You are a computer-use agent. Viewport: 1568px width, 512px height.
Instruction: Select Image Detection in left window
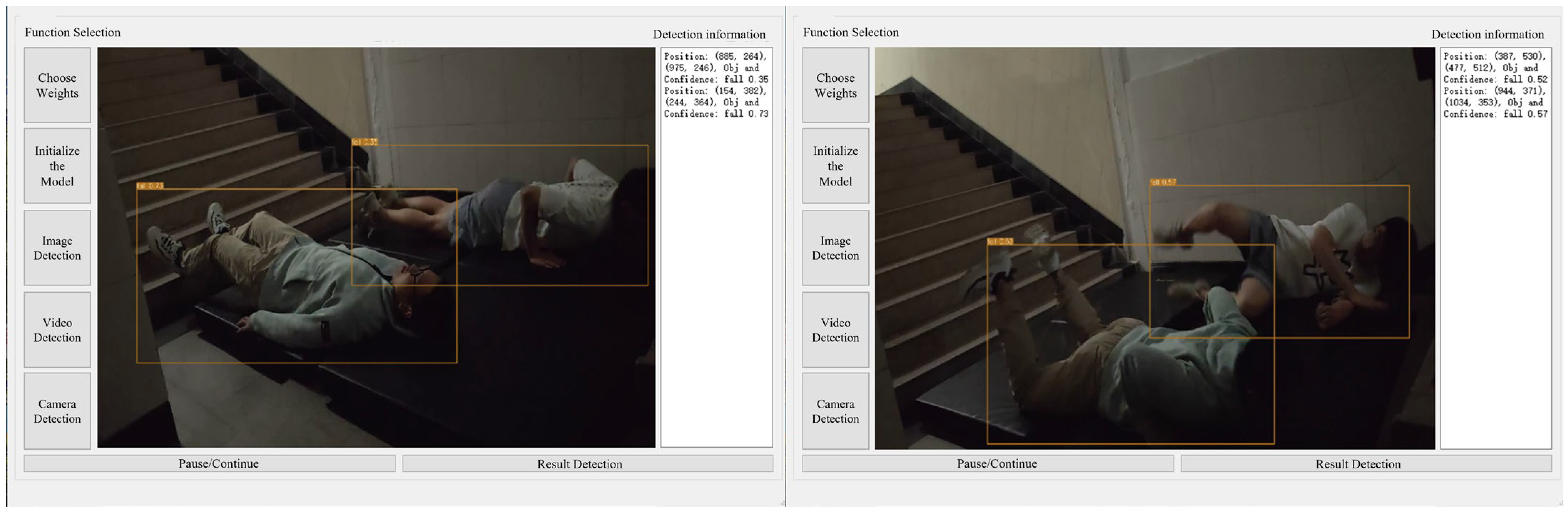point(57,248)
